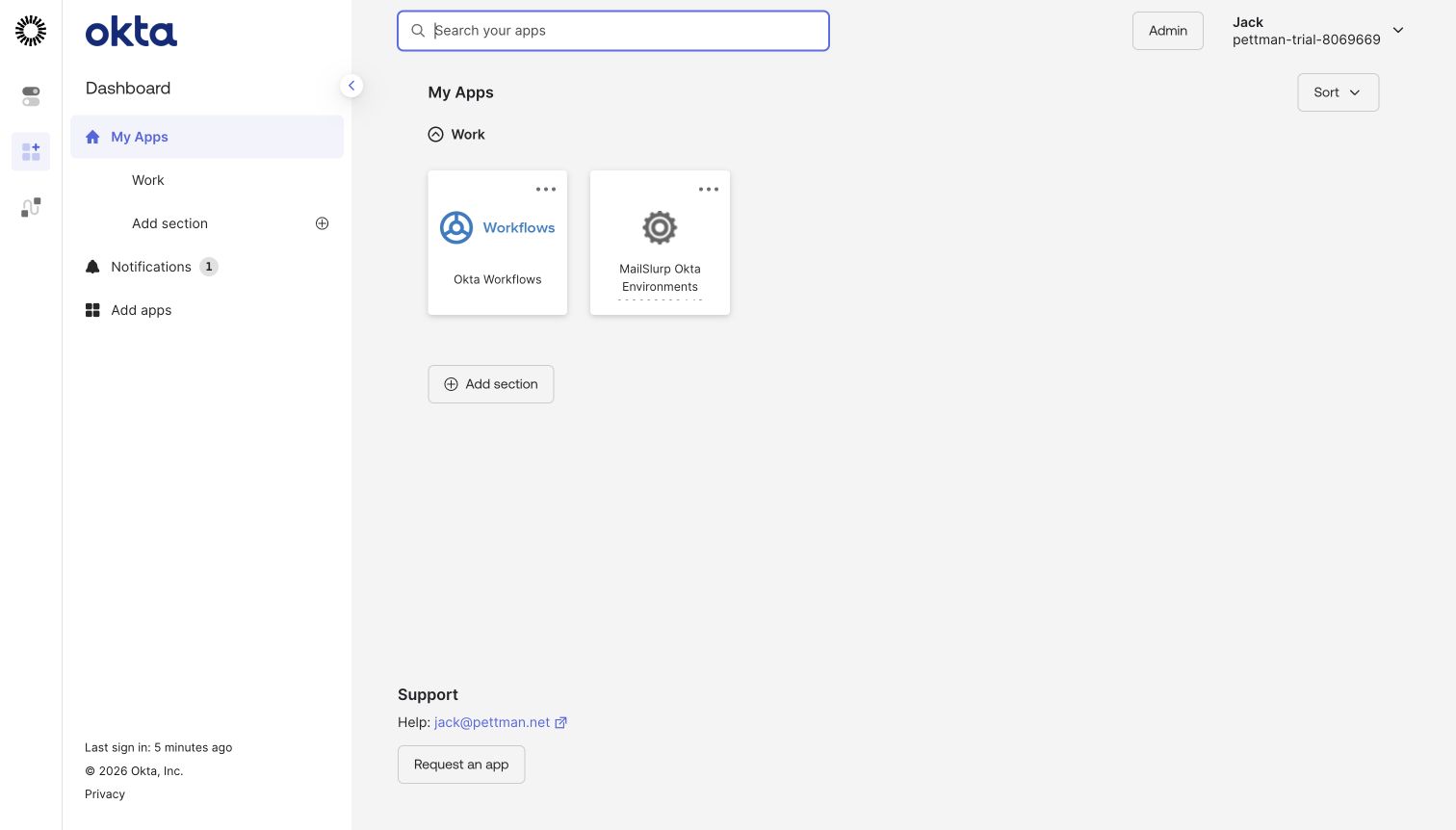This screenshot has width=1456, height=830.
Task: Open Notifications in the sidebar
Action: tap(151, 267)
